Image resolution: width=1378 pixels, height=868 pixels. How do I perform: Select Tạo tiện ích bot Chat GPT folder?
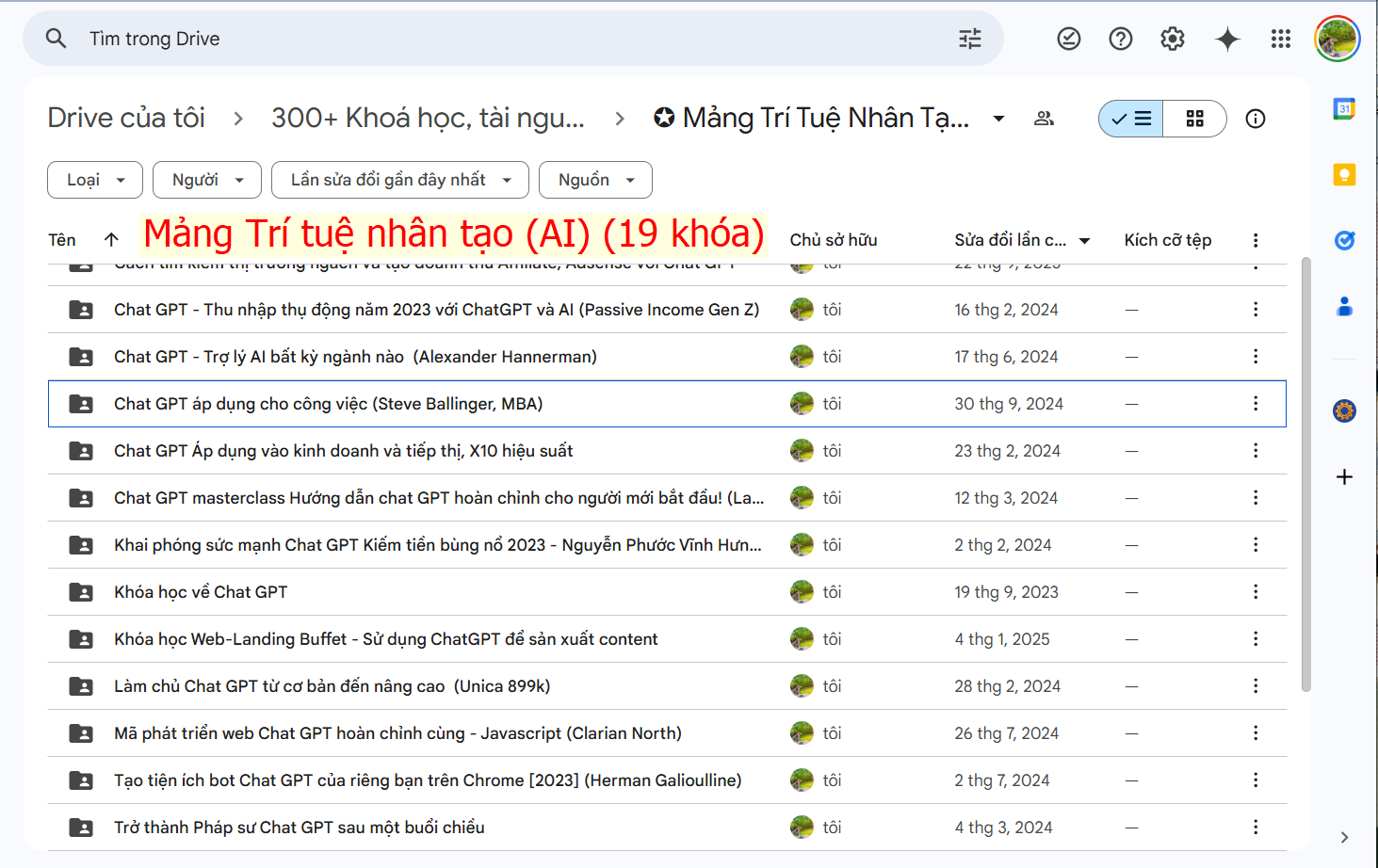tap(428, 780)
